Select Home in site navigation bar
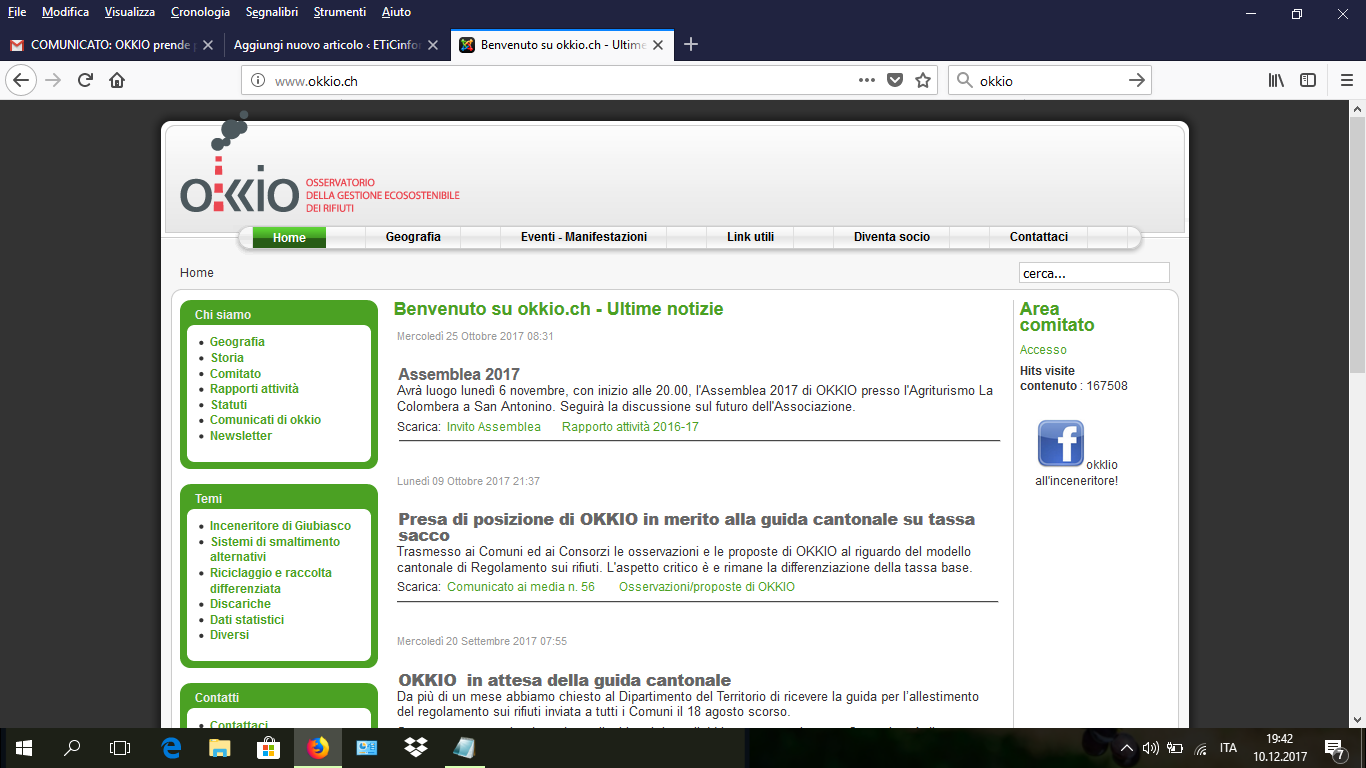 pyautogui.click(x=289, y=237)
